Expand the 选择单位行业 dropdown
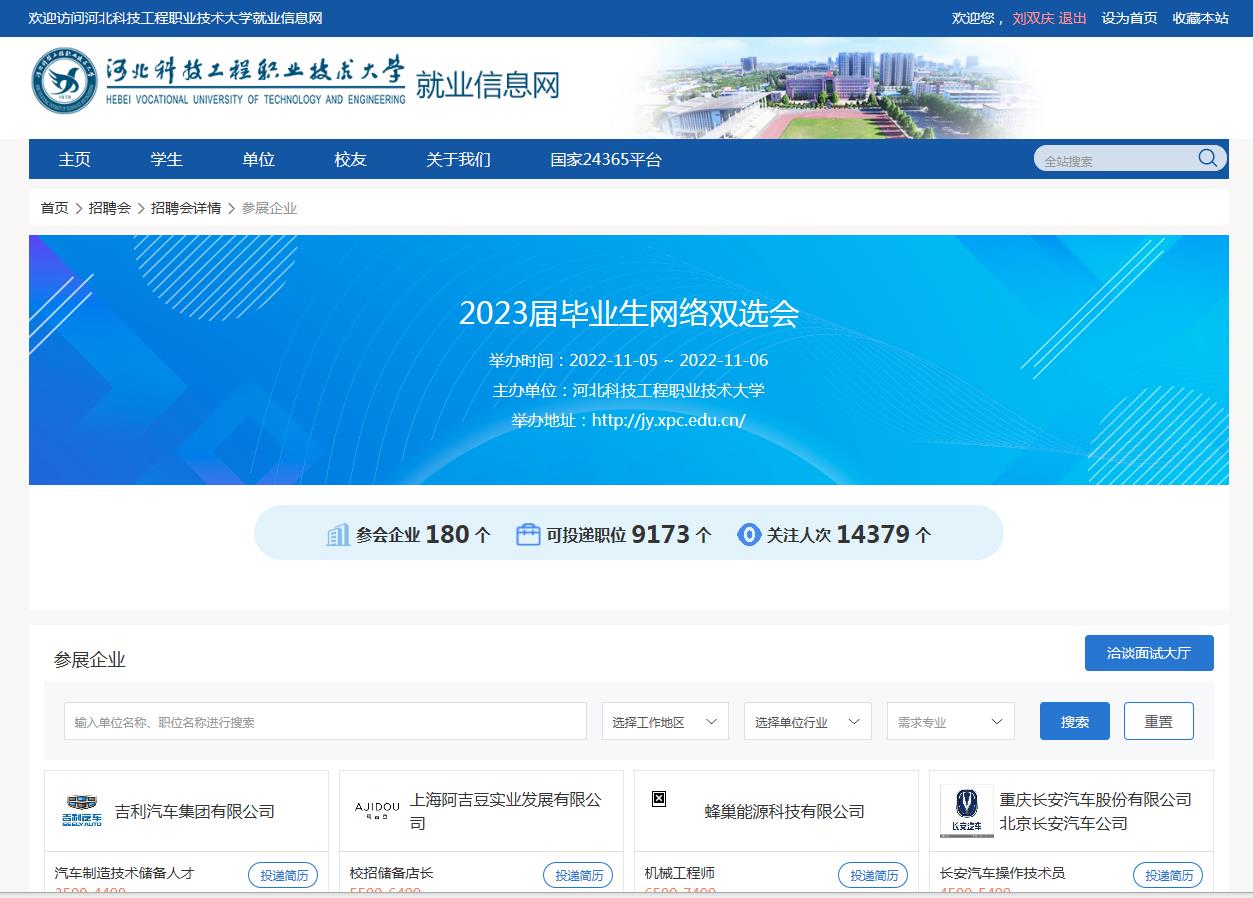The width and height of the screenshot is (1253, 898). tap(807, 722)
